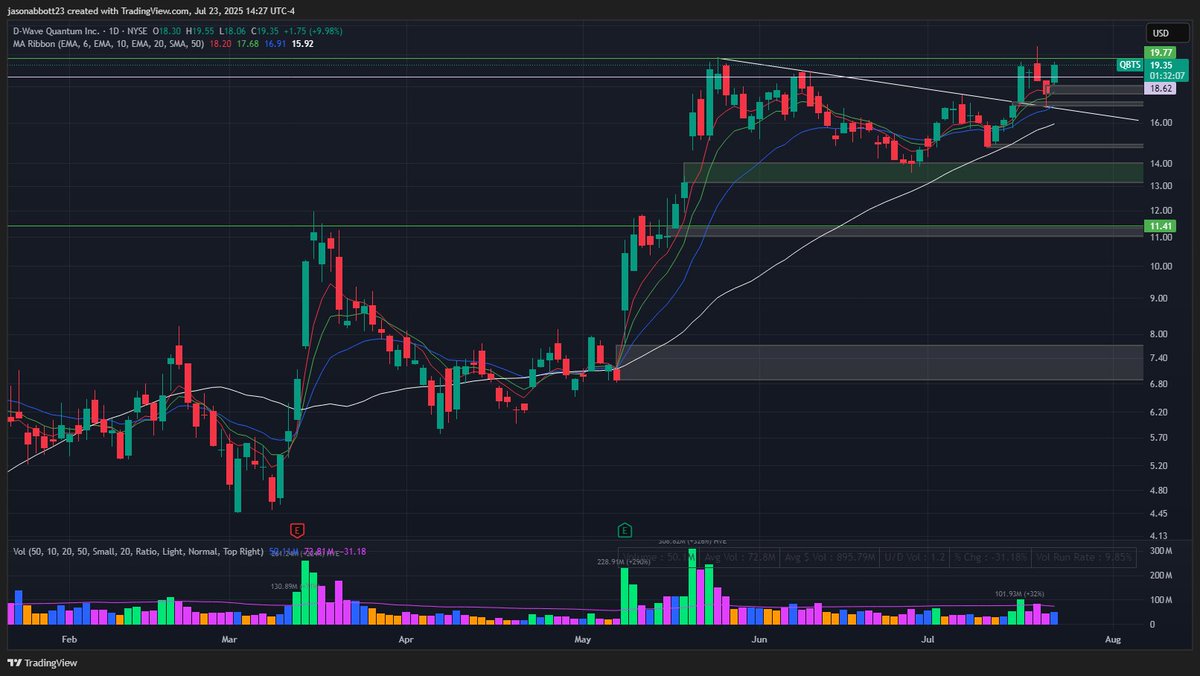The image size is (1200, 676).
Task: Click the 8.00 price axis label
Action: [1161, 334]
